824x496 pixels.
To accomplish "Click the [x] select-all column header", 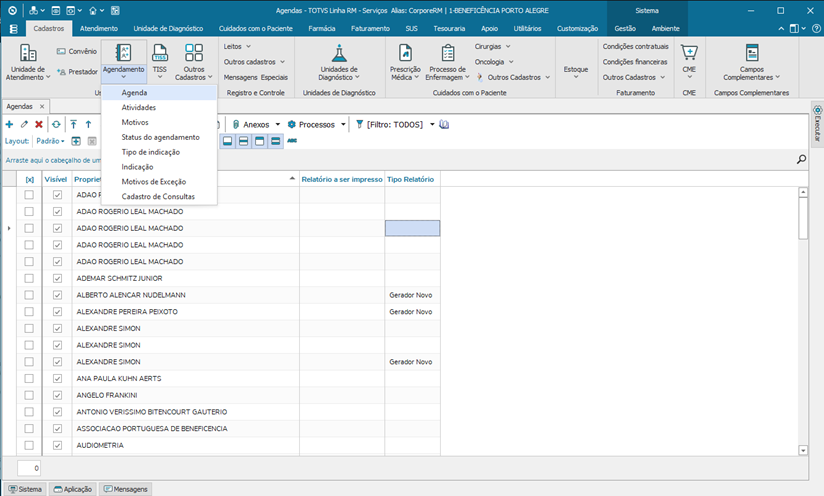I will pyautogui.click(x=29, y=180).
